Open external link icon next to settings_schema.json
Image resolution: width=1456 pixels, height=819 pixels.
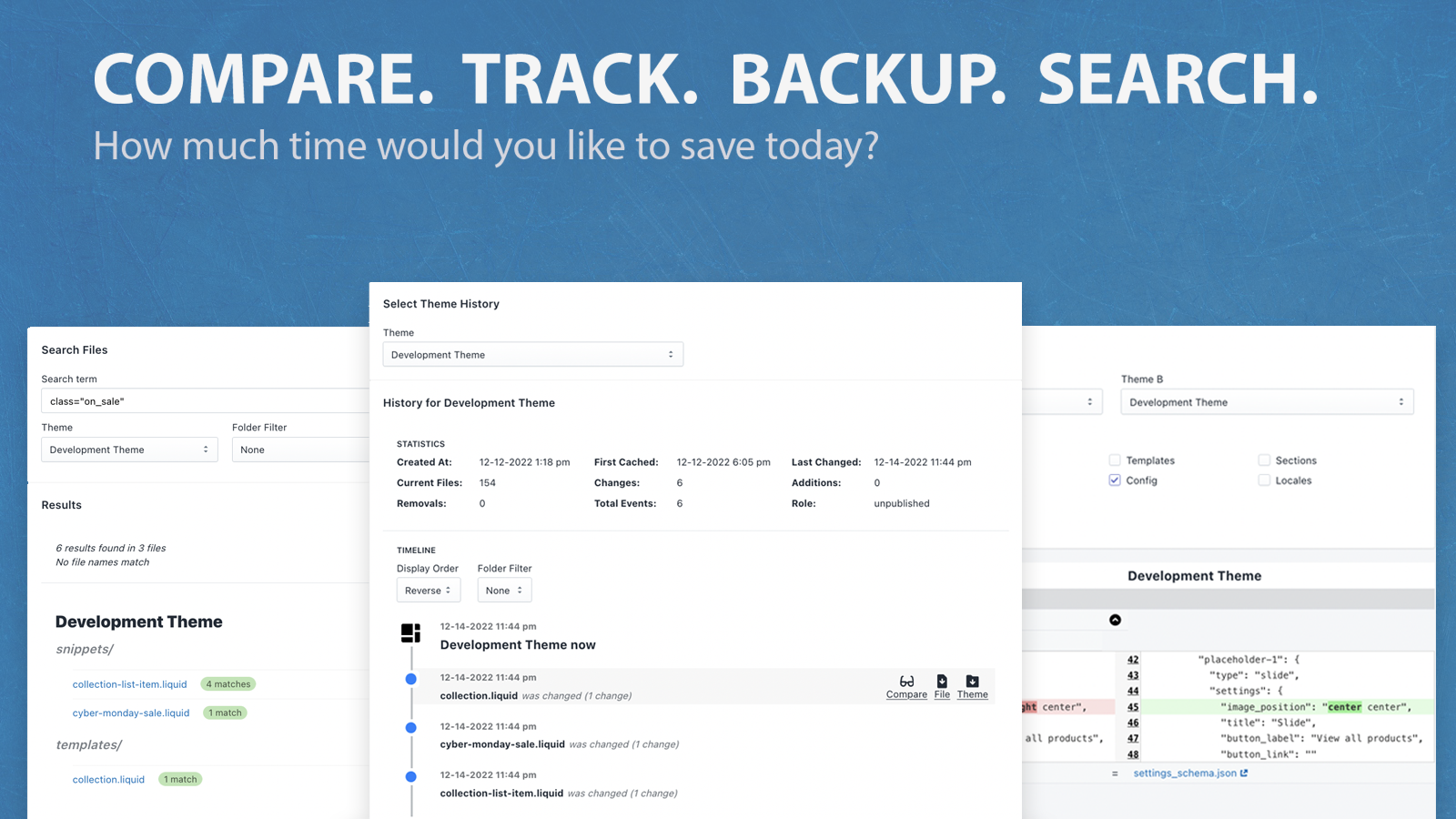coord(1244,773)
